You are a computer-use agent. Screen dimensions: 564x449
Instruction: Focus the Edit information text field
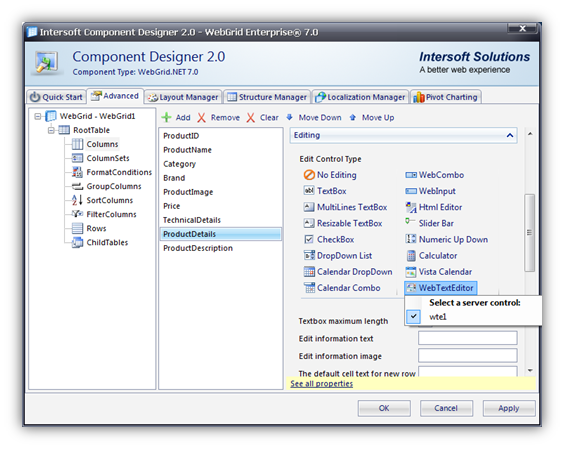pos(468,338)
